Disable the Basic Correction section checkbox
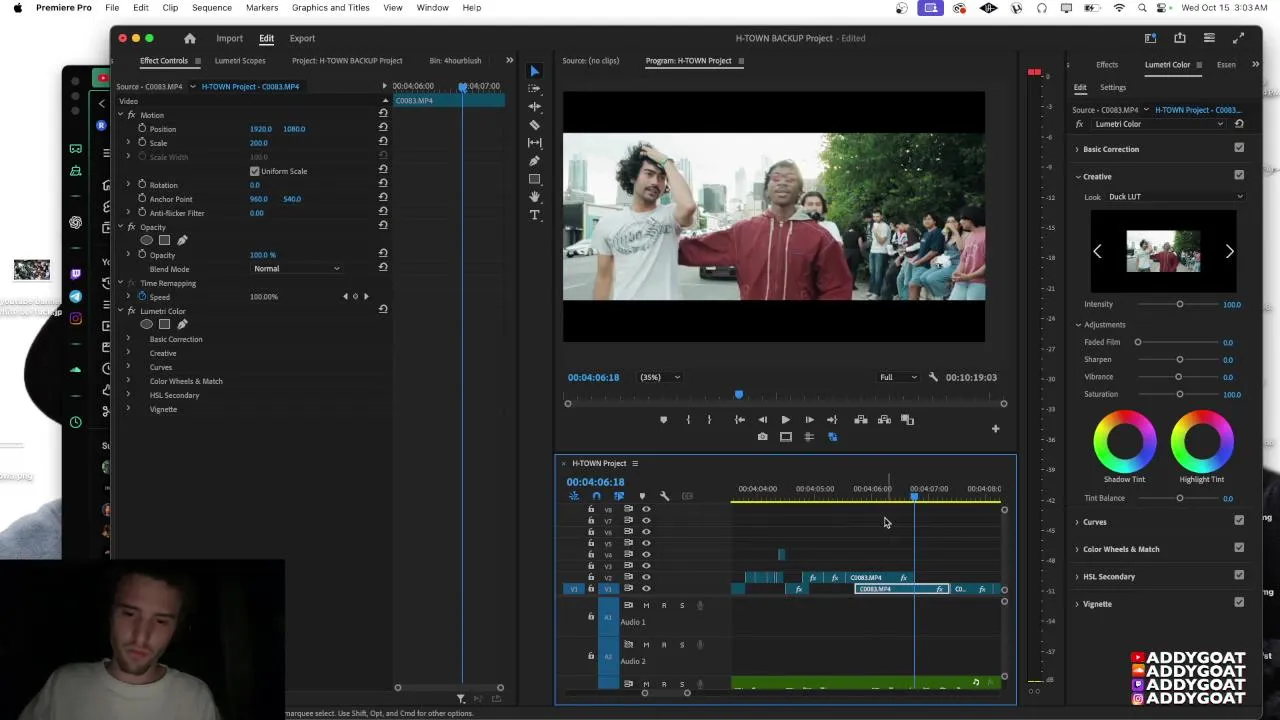1280x720 pixels. click(1239, 148)
